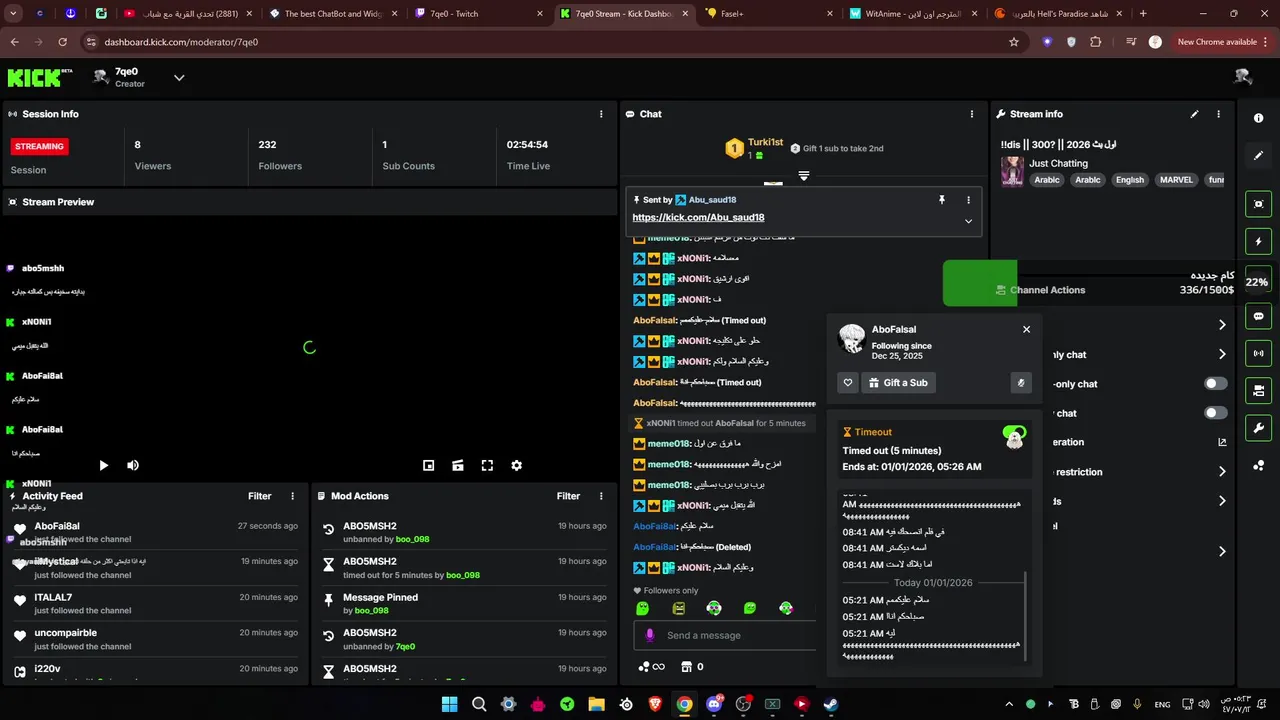
Task: Open Chat panel options menu
Action: point(971,114)
